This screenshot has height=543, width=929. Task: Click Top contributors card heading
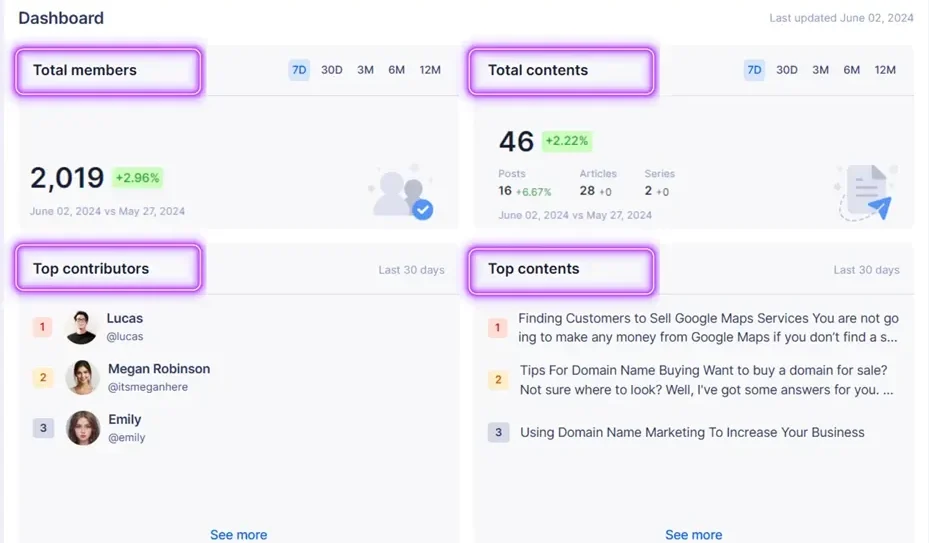[x=91, y=269]
